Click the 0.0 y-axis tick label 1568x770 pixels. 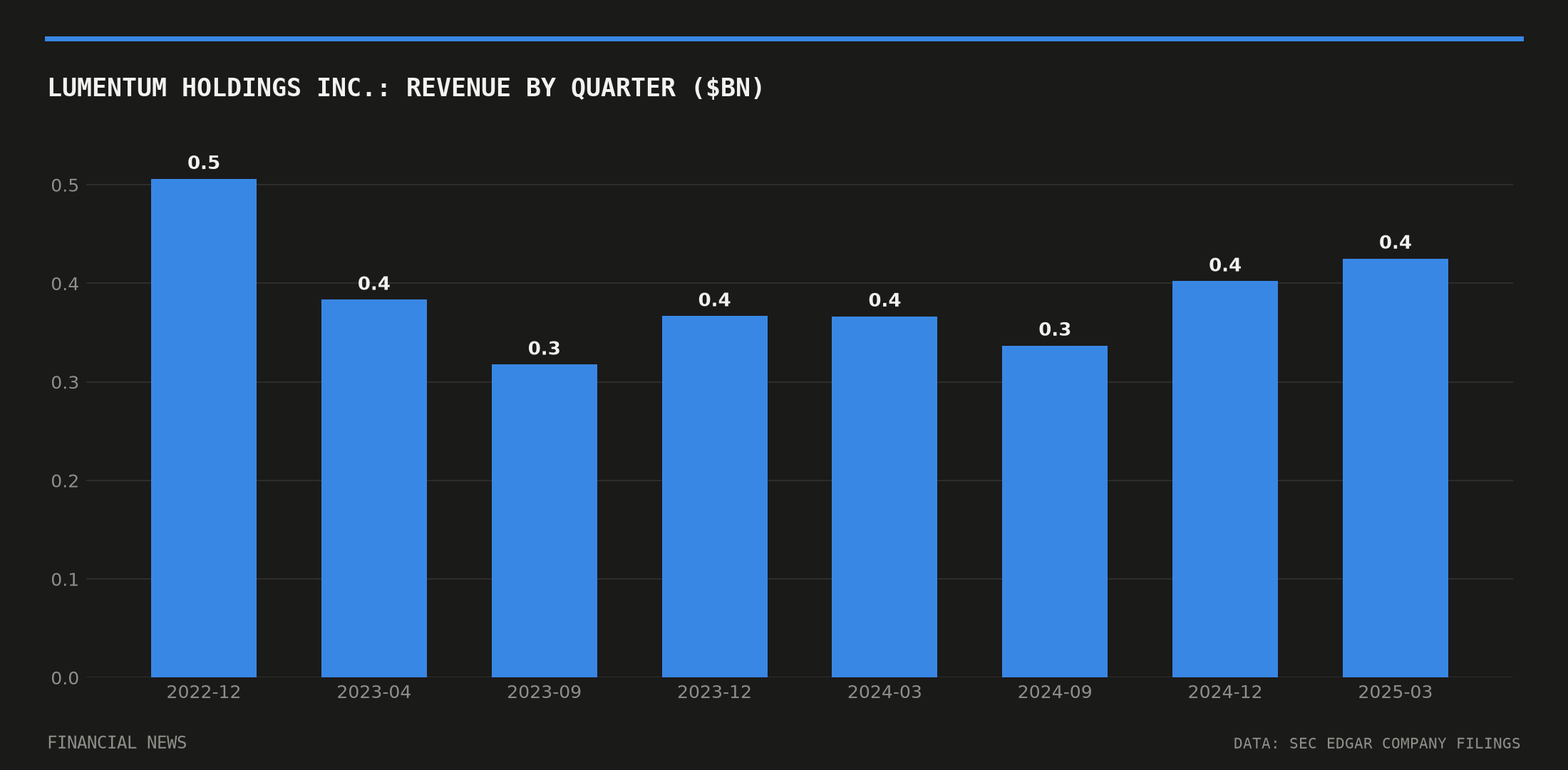(65, 678)
